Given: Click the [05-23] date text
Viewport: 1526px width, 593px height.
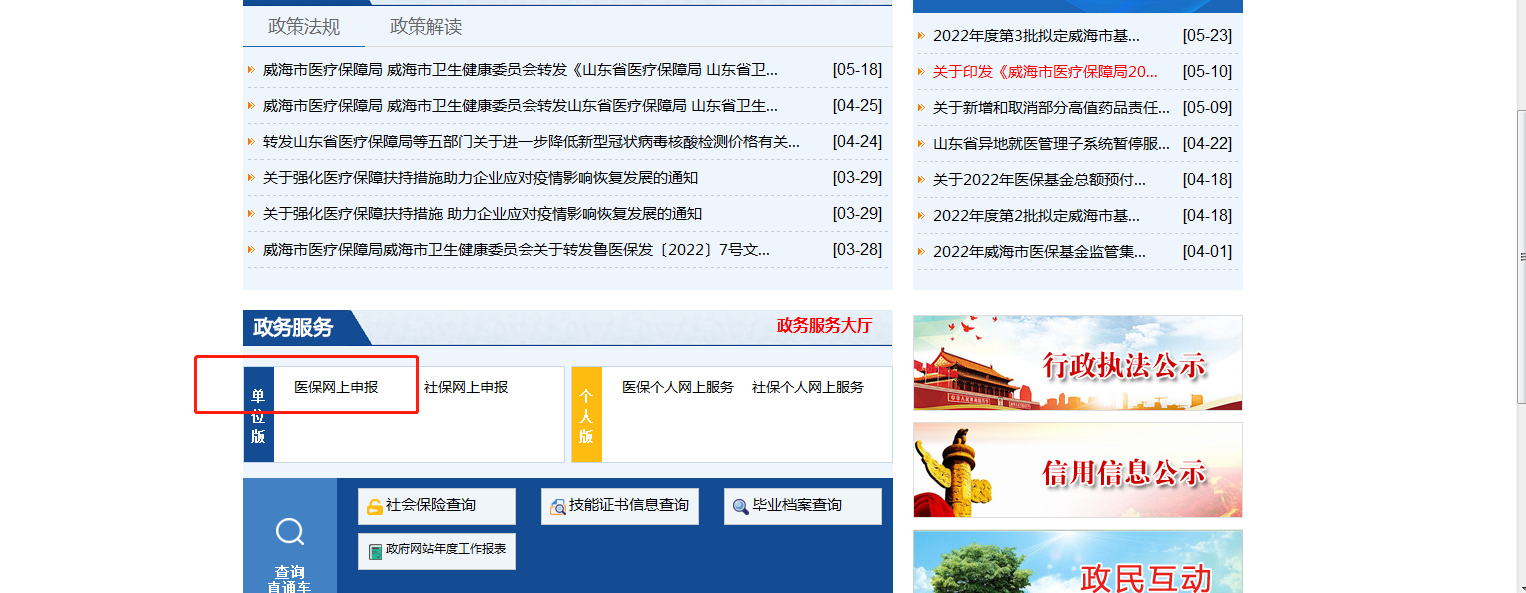Looking at the screenshot, I should click(x=1207, y=36).
